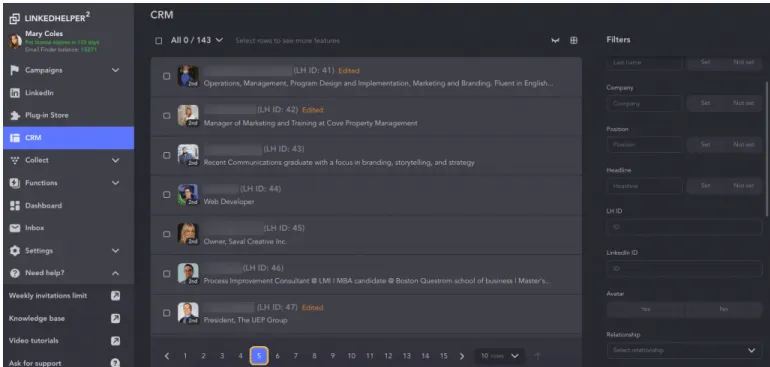Toggle Avatar filter to Yes

[x=645, y=309]
